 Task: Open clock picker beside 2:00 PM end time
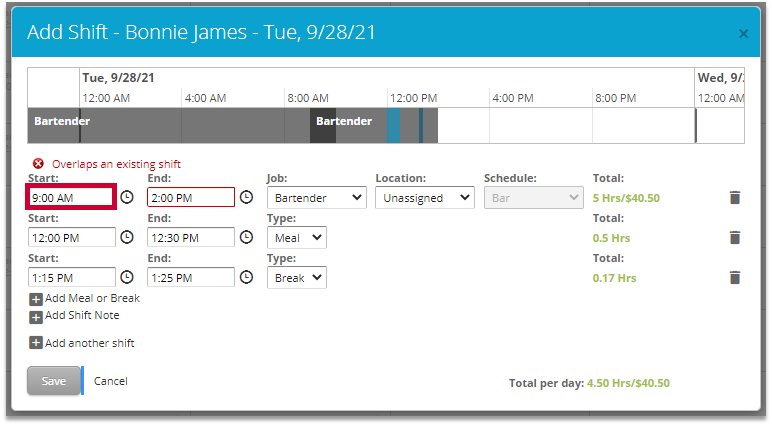[246, 197]
